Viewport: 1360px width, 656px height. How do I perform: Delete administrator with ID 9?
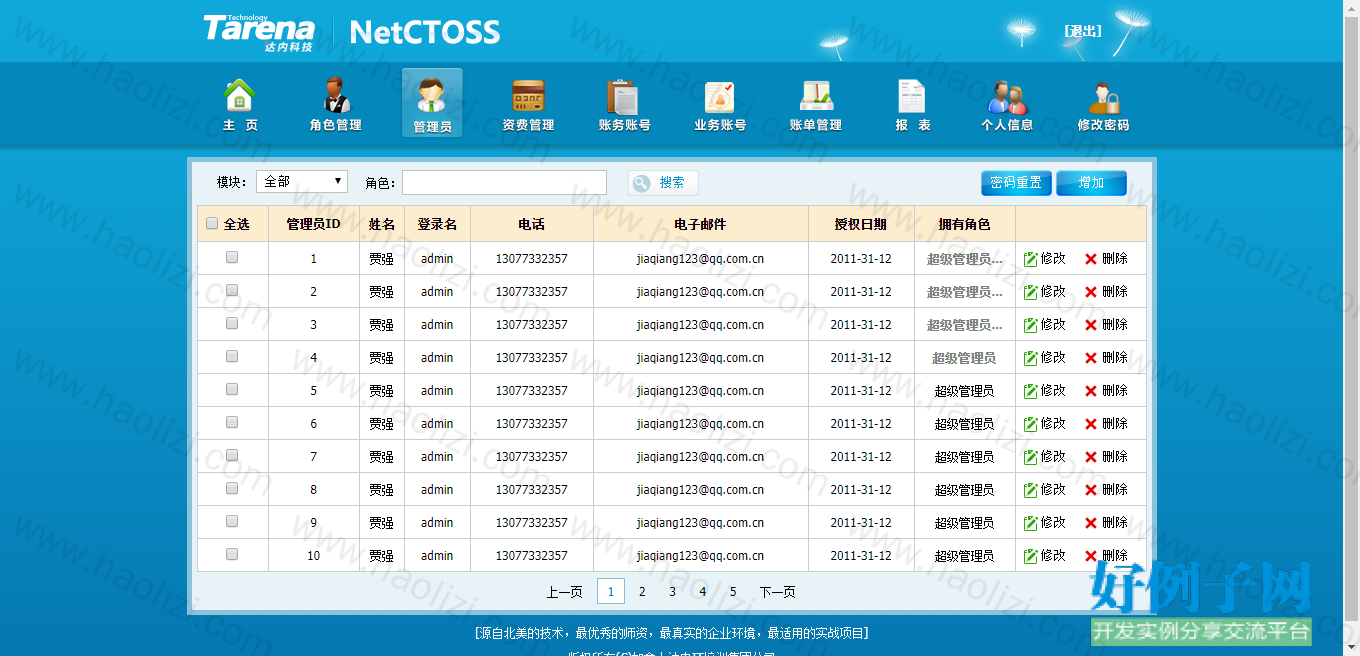point(1106,523)
